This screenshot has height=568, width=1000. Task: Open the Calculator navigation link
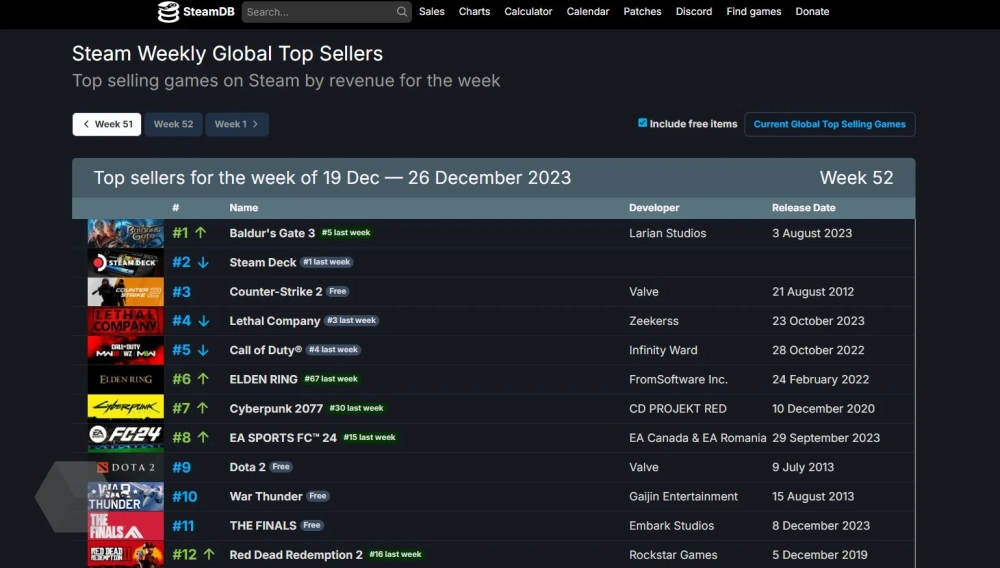click(528, 12)
